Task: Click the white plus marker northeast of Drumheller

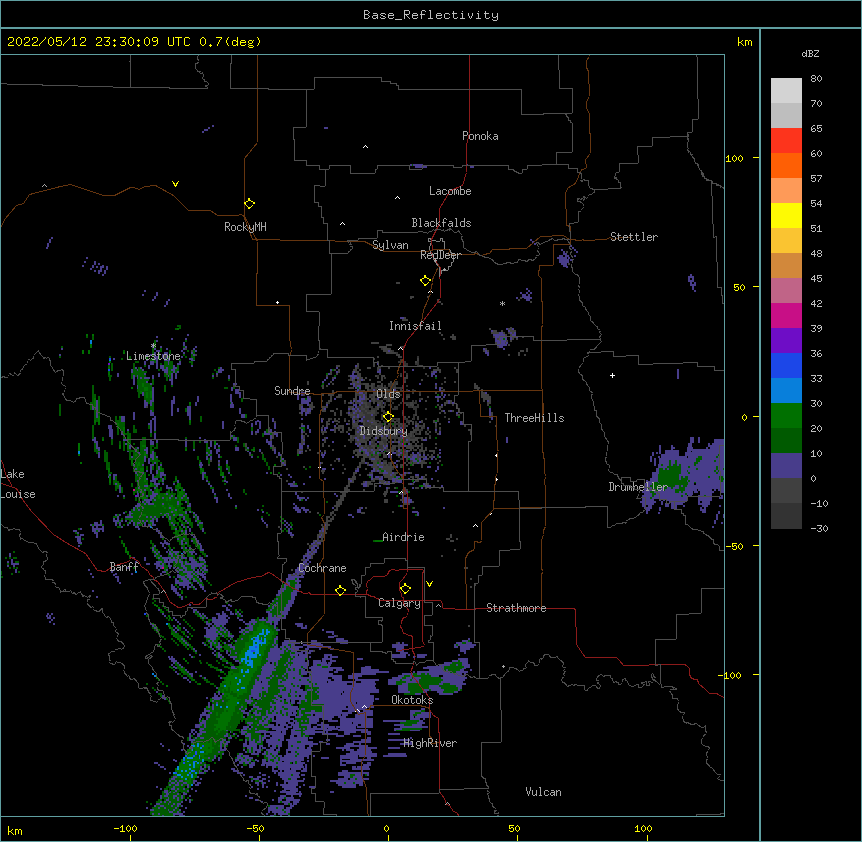Action: 612,375
